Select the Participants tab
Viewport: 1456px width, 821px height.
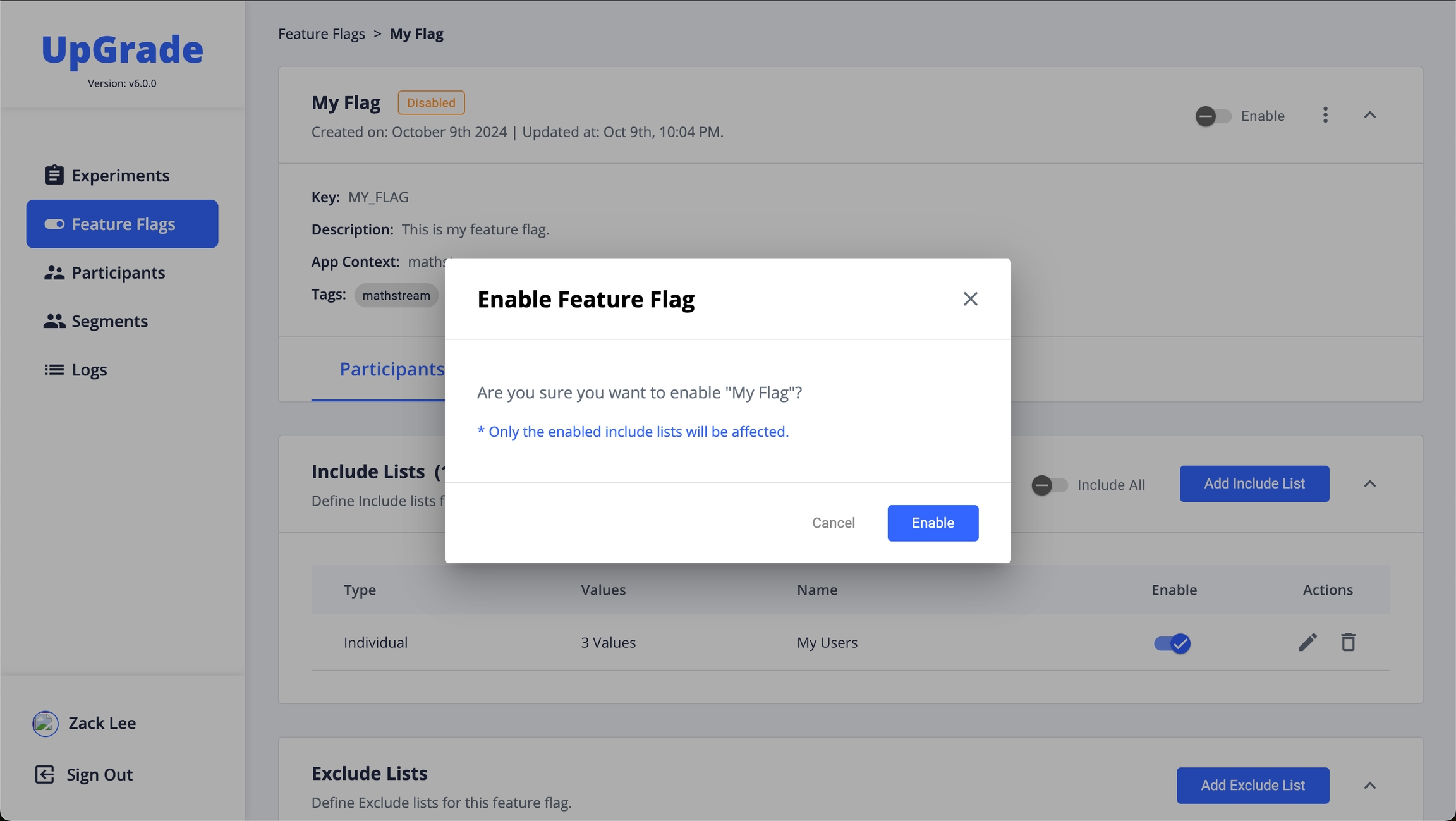pos(391,369)
